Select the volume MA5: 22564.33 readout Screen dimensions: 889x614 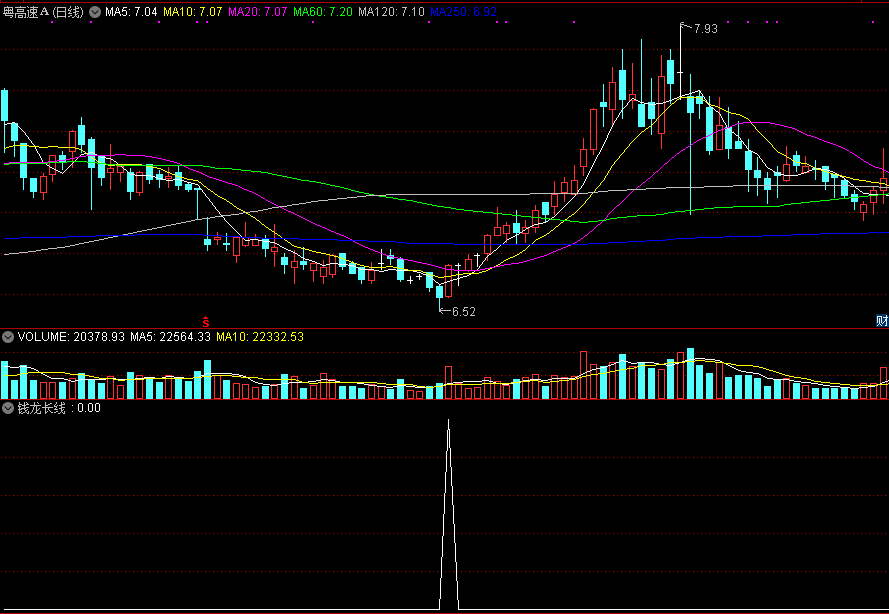(170, 337)
